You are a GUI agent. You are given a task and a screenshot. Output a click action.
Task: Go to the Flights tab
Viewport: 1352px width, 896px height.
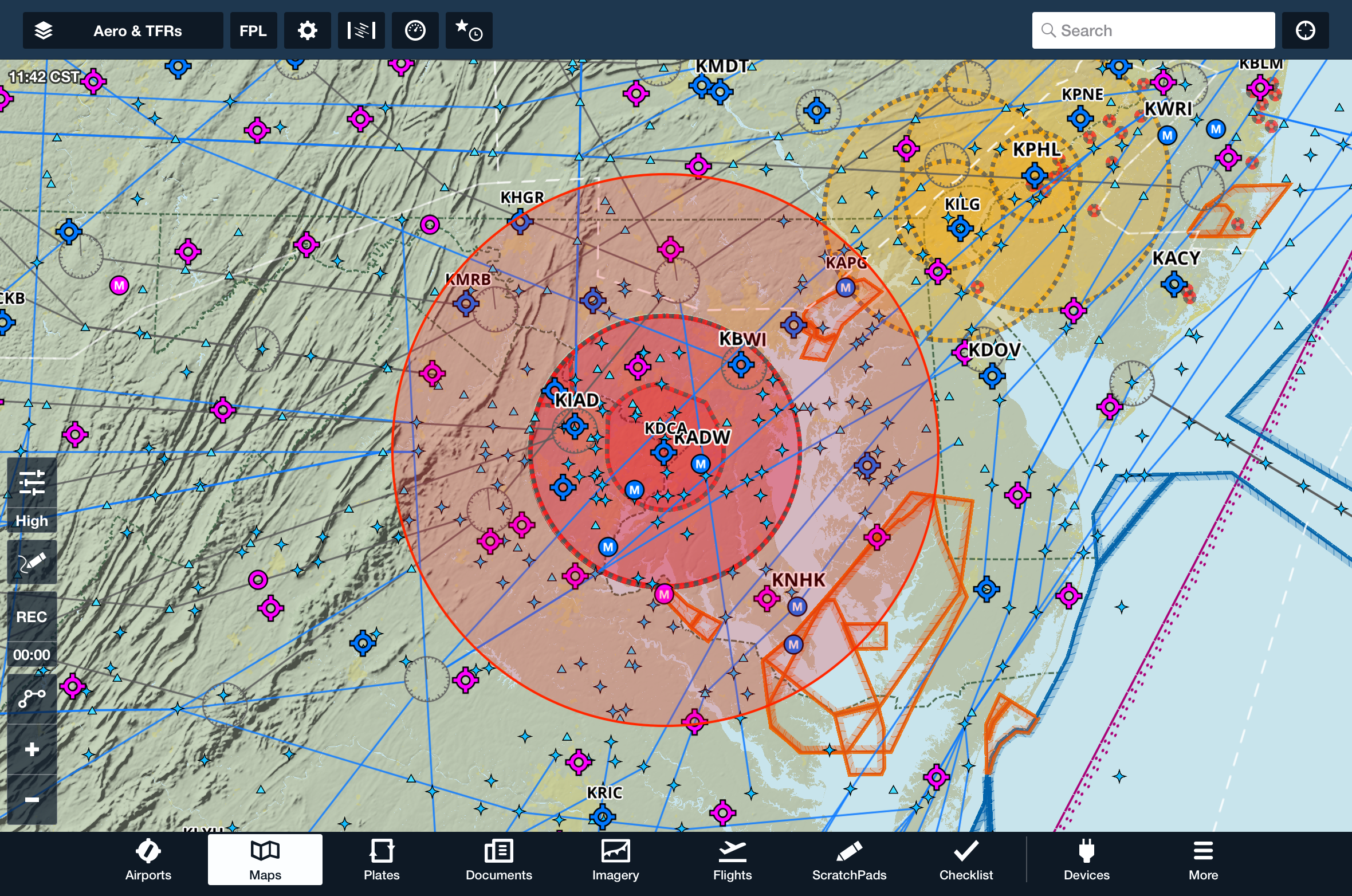733,860
